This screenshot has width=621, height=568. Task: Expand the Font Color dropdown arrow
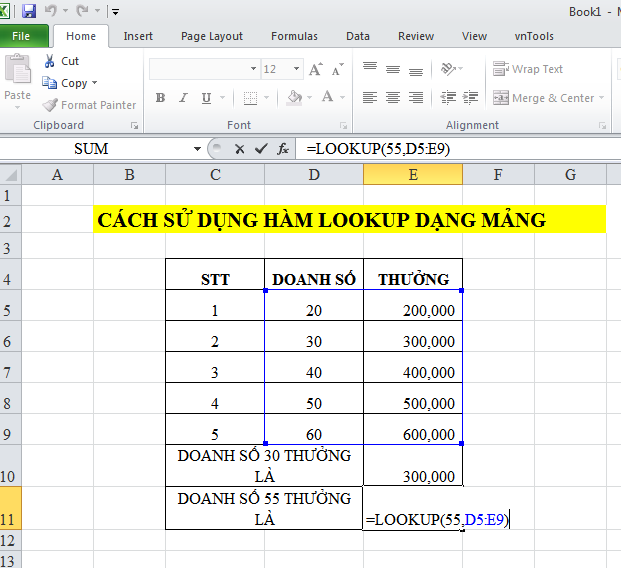click(343, 98)
